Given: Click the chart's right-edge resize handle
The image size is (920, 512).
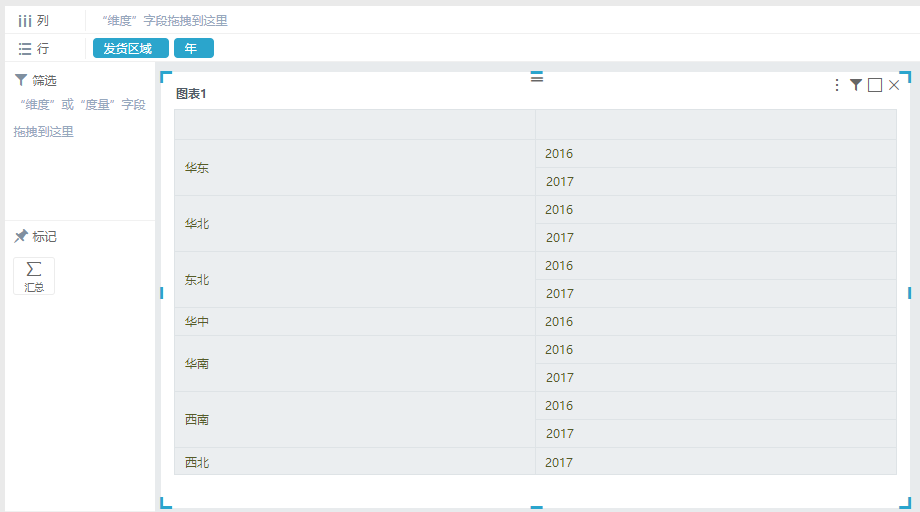Looking at the screenshot, I should click(x=909, y=293).
